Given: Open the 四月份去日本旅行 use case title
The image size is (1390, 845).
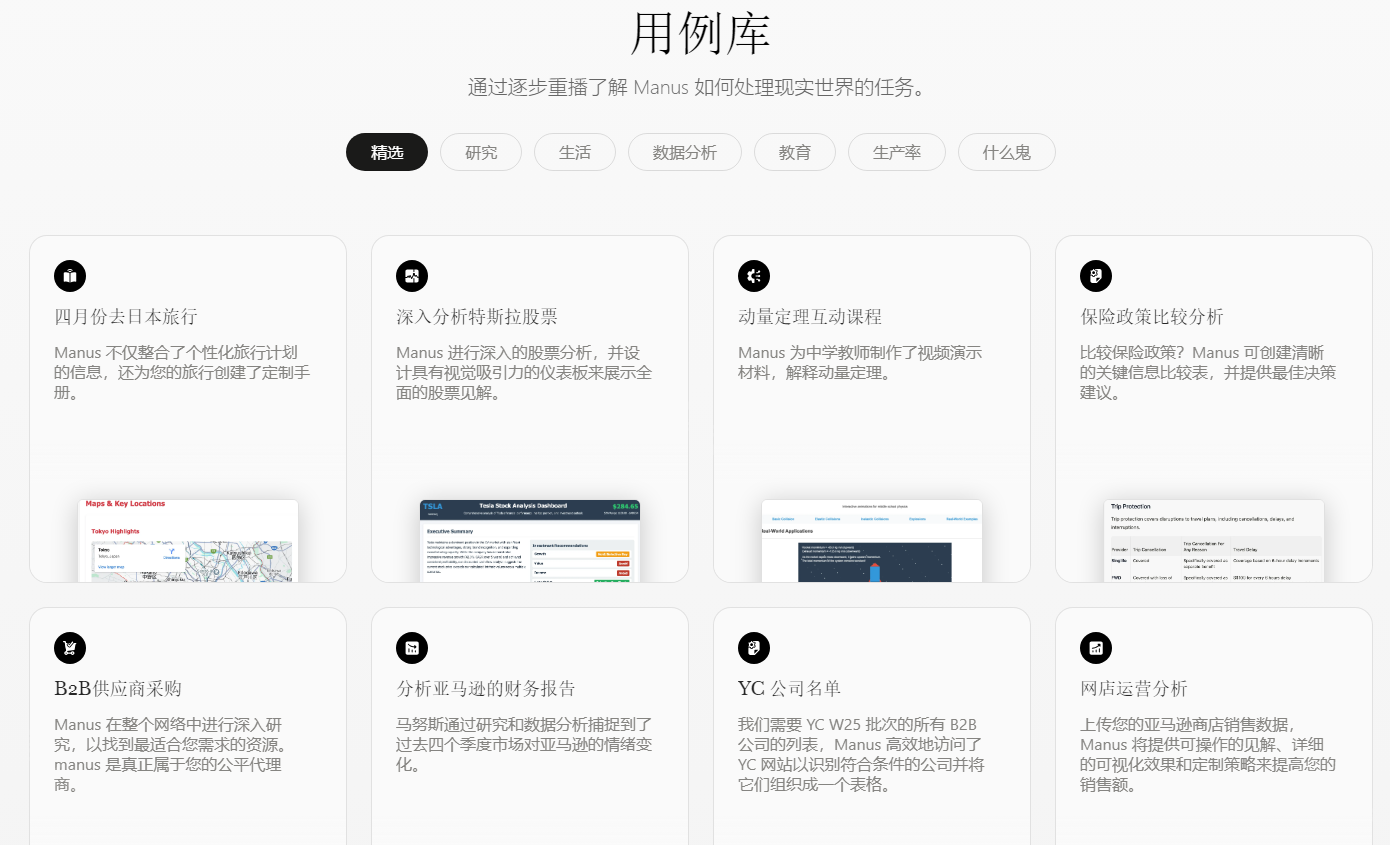Looking at the screenshot, I should [x=126, y=317].
